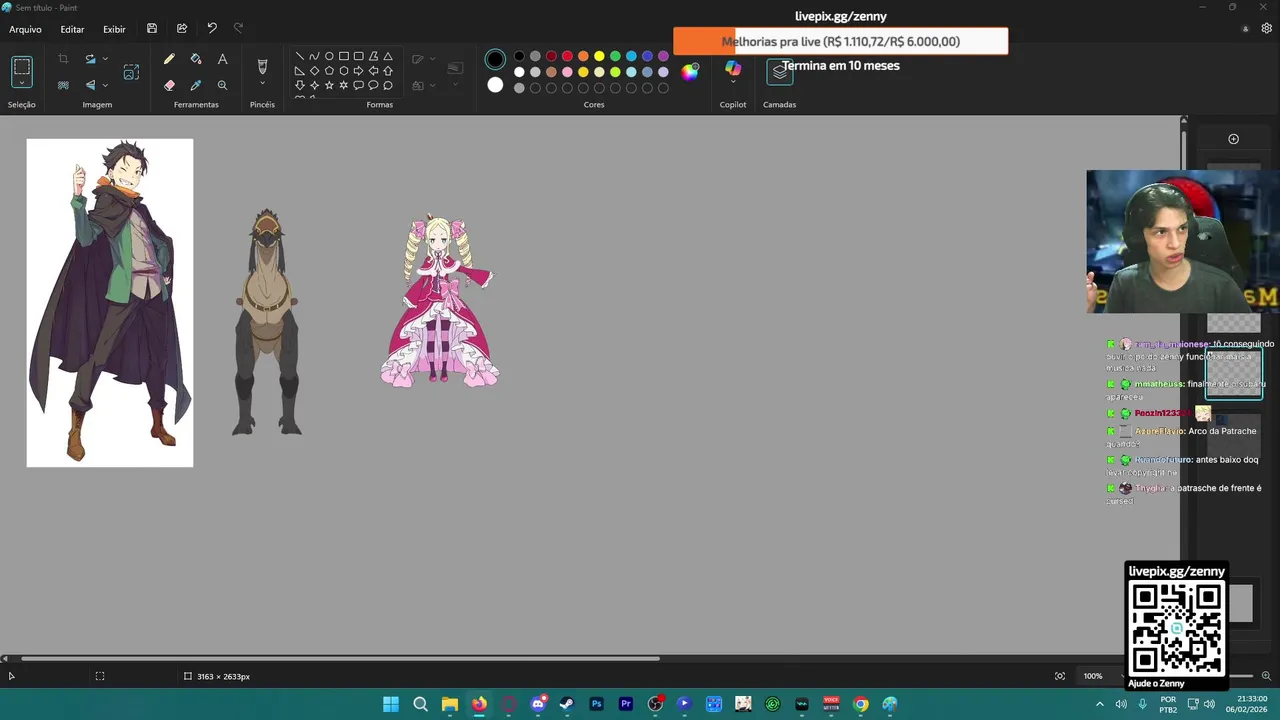This screenshot has width=1280, height=720.
Task: Undo the last action
Action: (x=212, y=29)
